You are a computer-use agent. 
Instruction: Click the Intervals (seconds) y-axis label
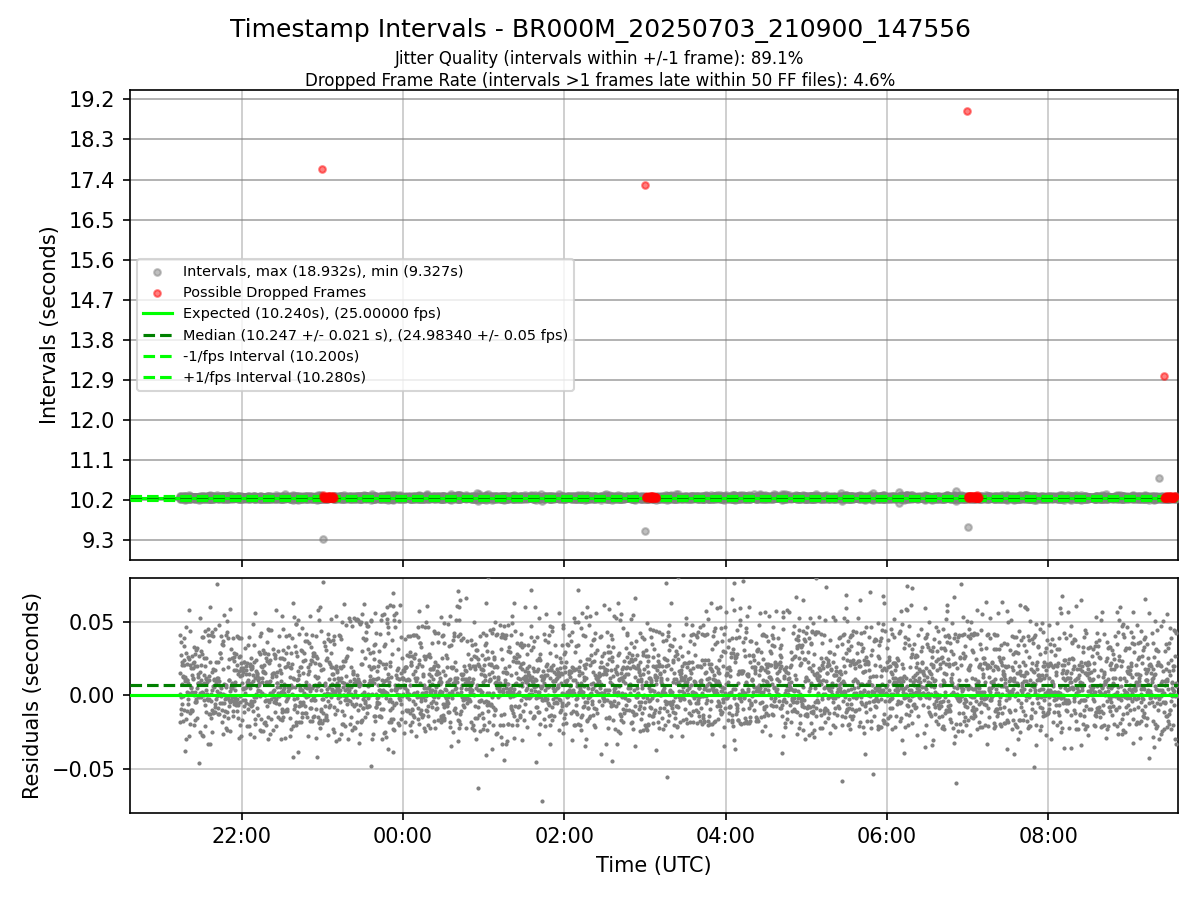tap(49, 325)
